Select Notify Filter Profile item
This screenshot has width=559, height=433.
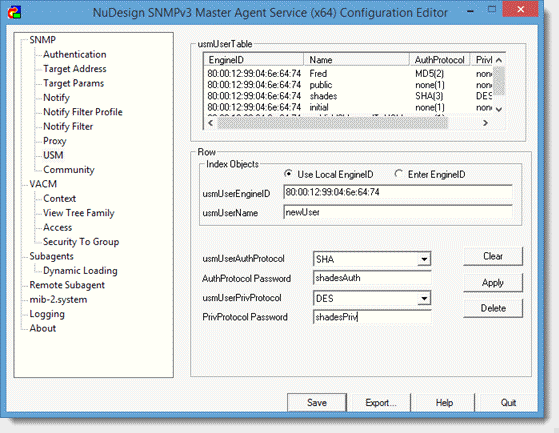[x=83, y=112]
